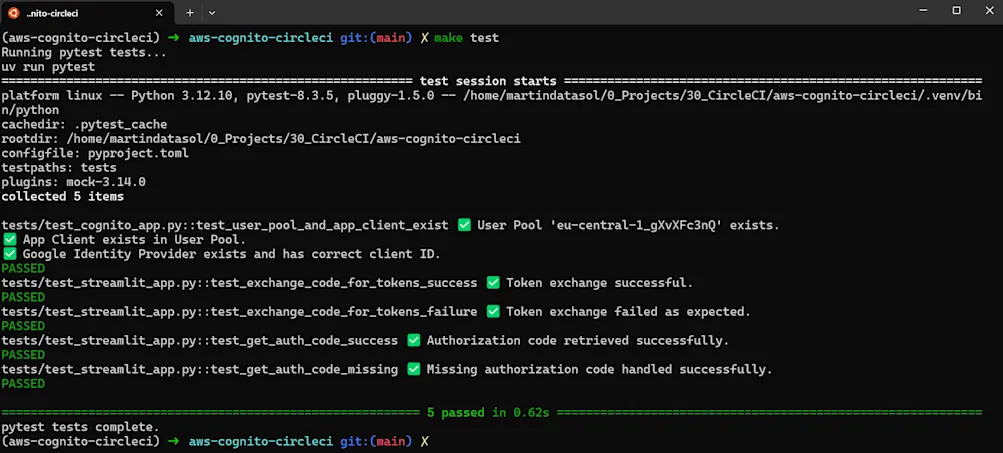The width and height of the screenshot is (1003, 453).
Task: Click 'configfile: pyproject.toml' line
Action: point(95,153)
